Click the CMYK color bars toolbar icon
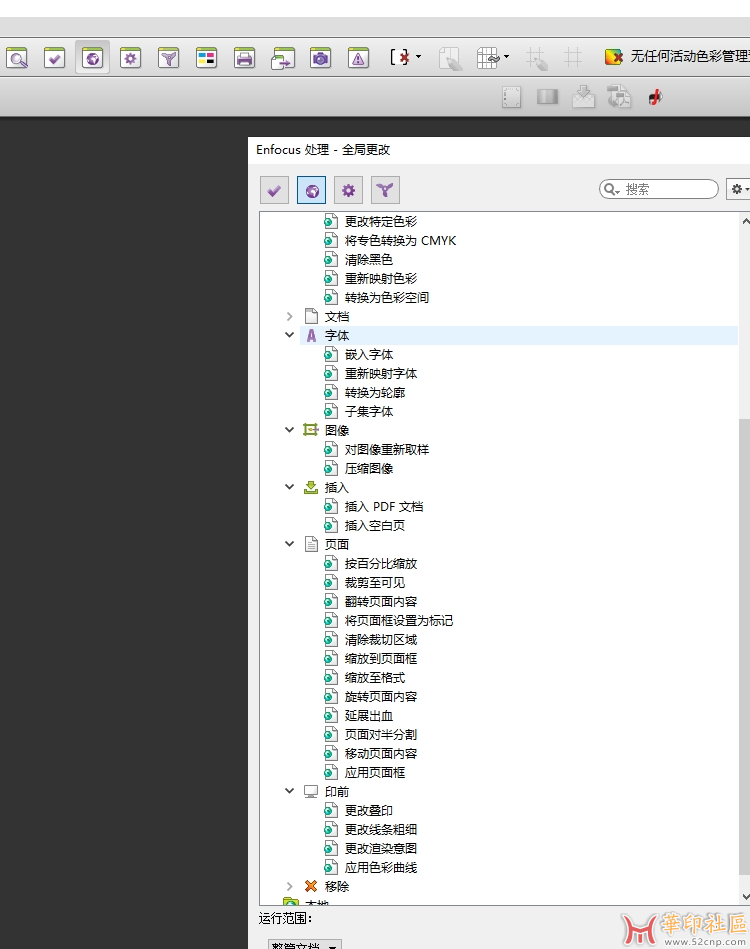The height and width of the screenshot is (949, 750). (206, 58)
